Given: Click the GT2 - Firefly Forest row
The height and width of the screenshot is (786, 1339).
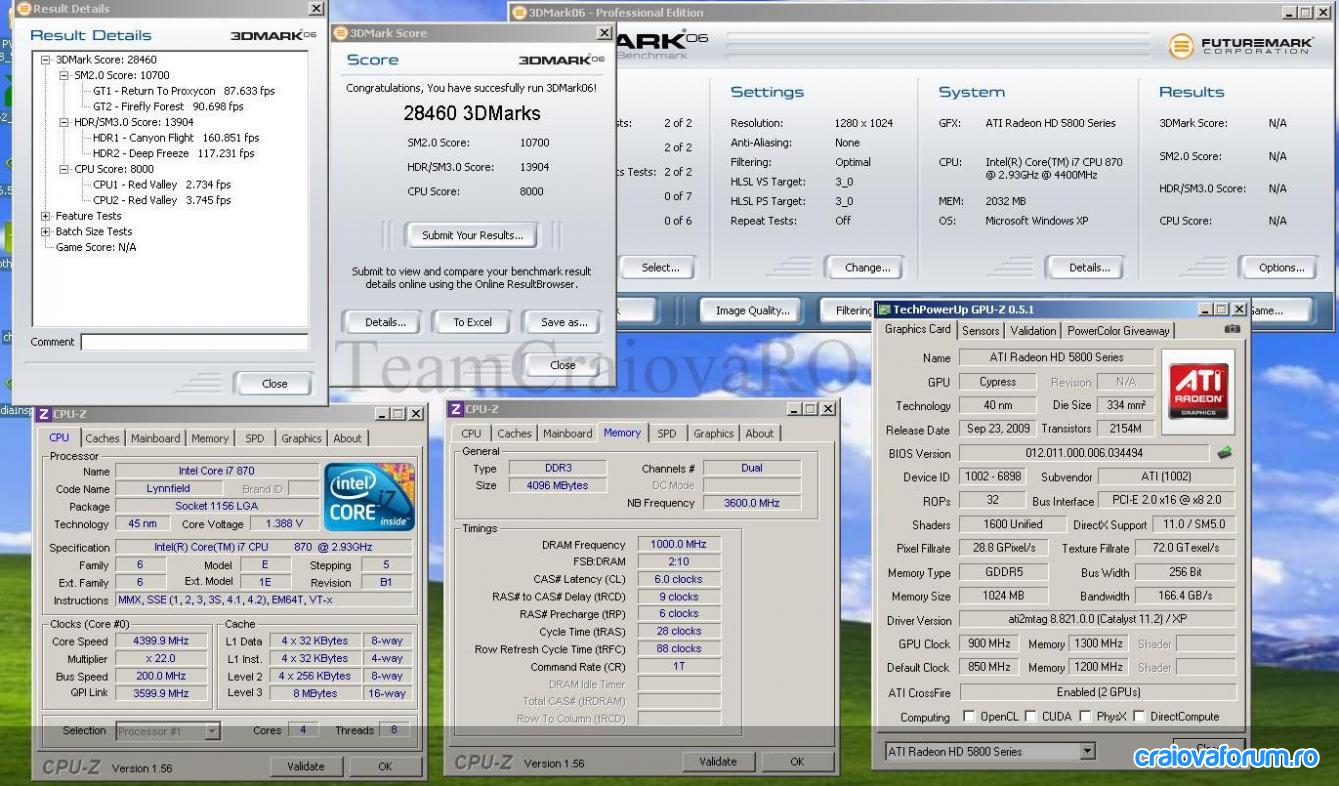Looking at the screenshot, I should 168,106.
